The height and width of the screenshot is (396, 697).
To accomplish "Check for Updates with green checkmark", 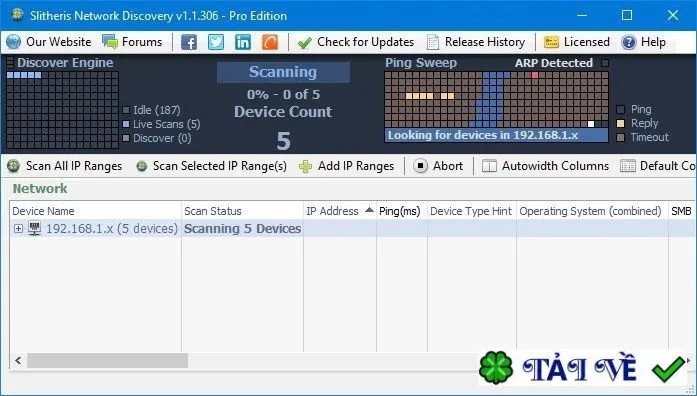I will pos(356,42).
